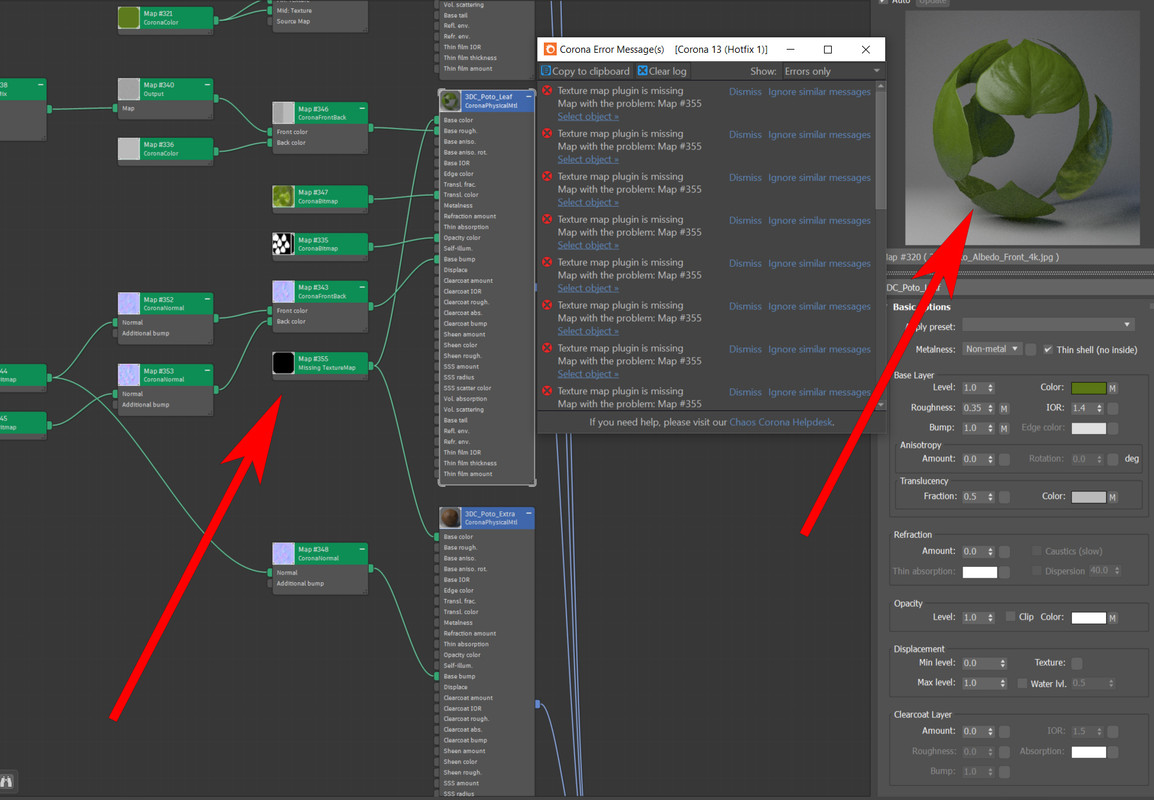Toggle the Water lvl. checkbox
The image size is (1154, 800).
[x=1022, y=684]
